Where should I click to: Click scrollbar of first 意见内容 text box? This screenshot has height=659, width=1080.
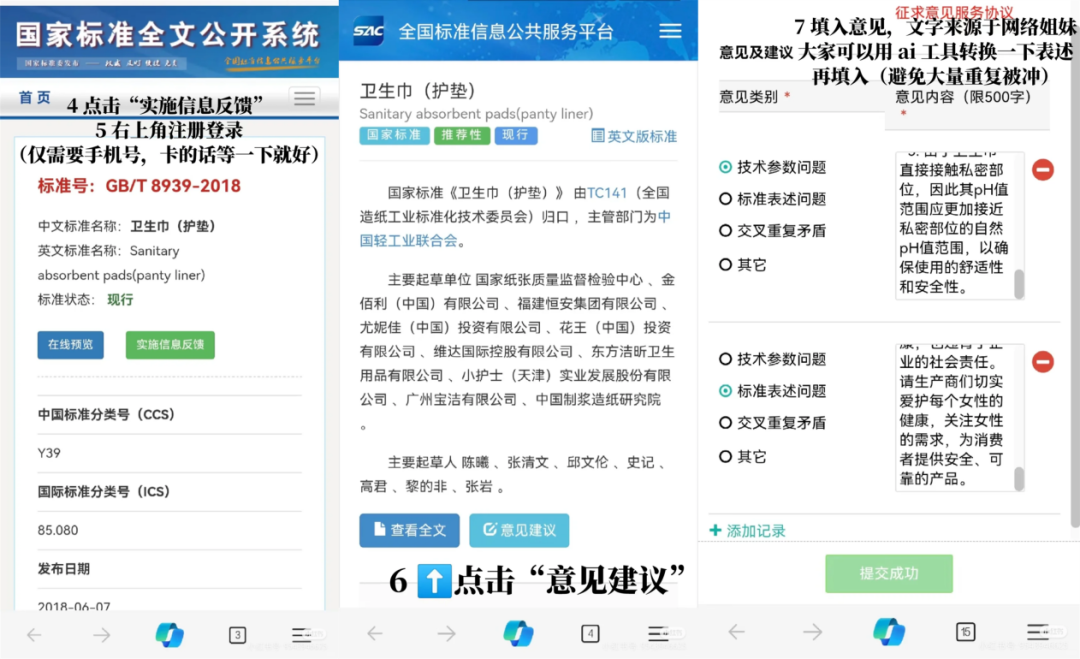coord(1019,284)
